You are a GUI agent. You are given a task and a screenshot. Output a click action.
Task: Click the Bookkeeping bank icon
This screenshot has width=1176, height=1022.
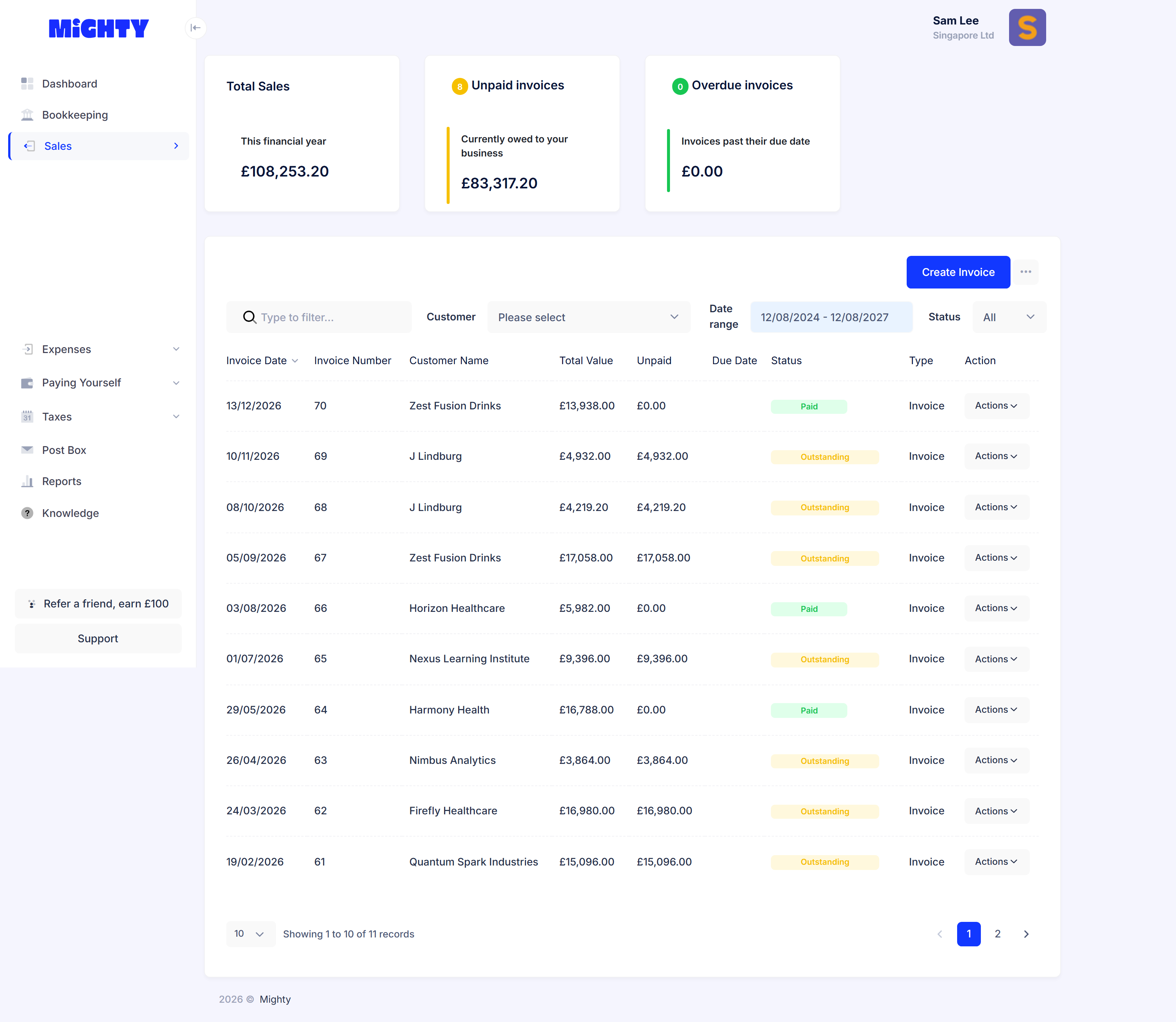(x=27, y=115)
